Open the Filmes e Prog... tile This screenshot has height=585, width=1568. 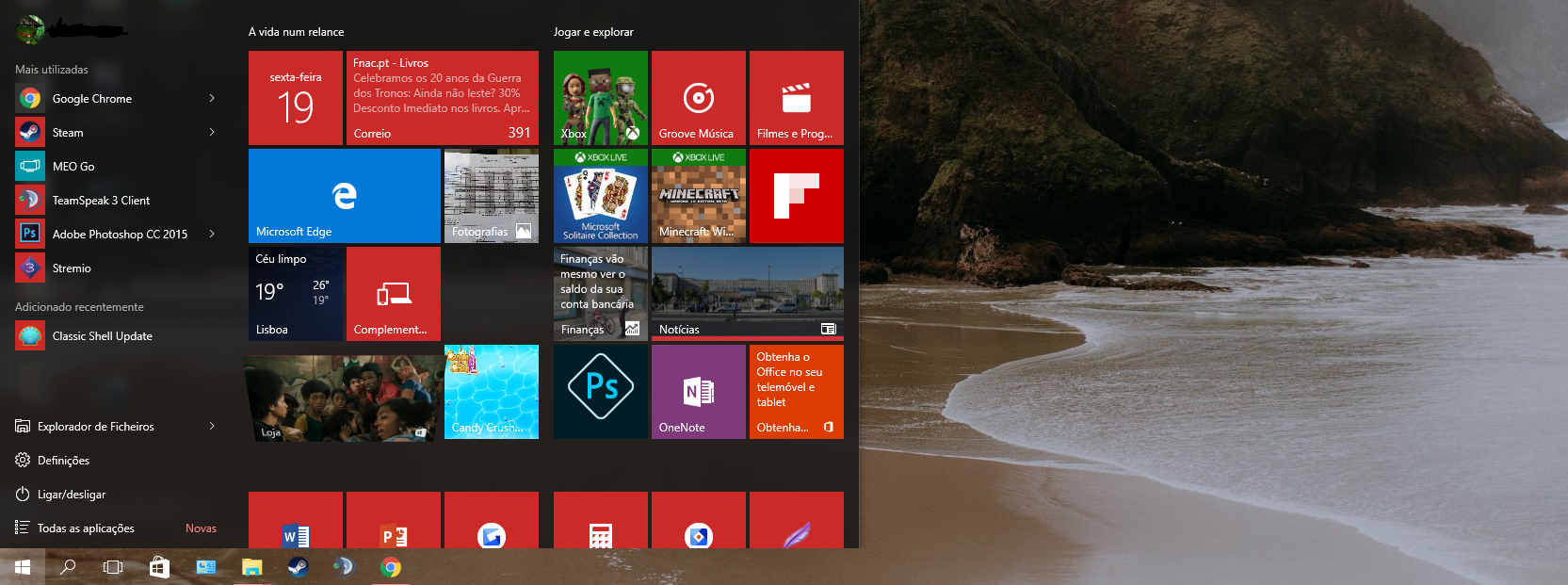[x=797, y=98]
